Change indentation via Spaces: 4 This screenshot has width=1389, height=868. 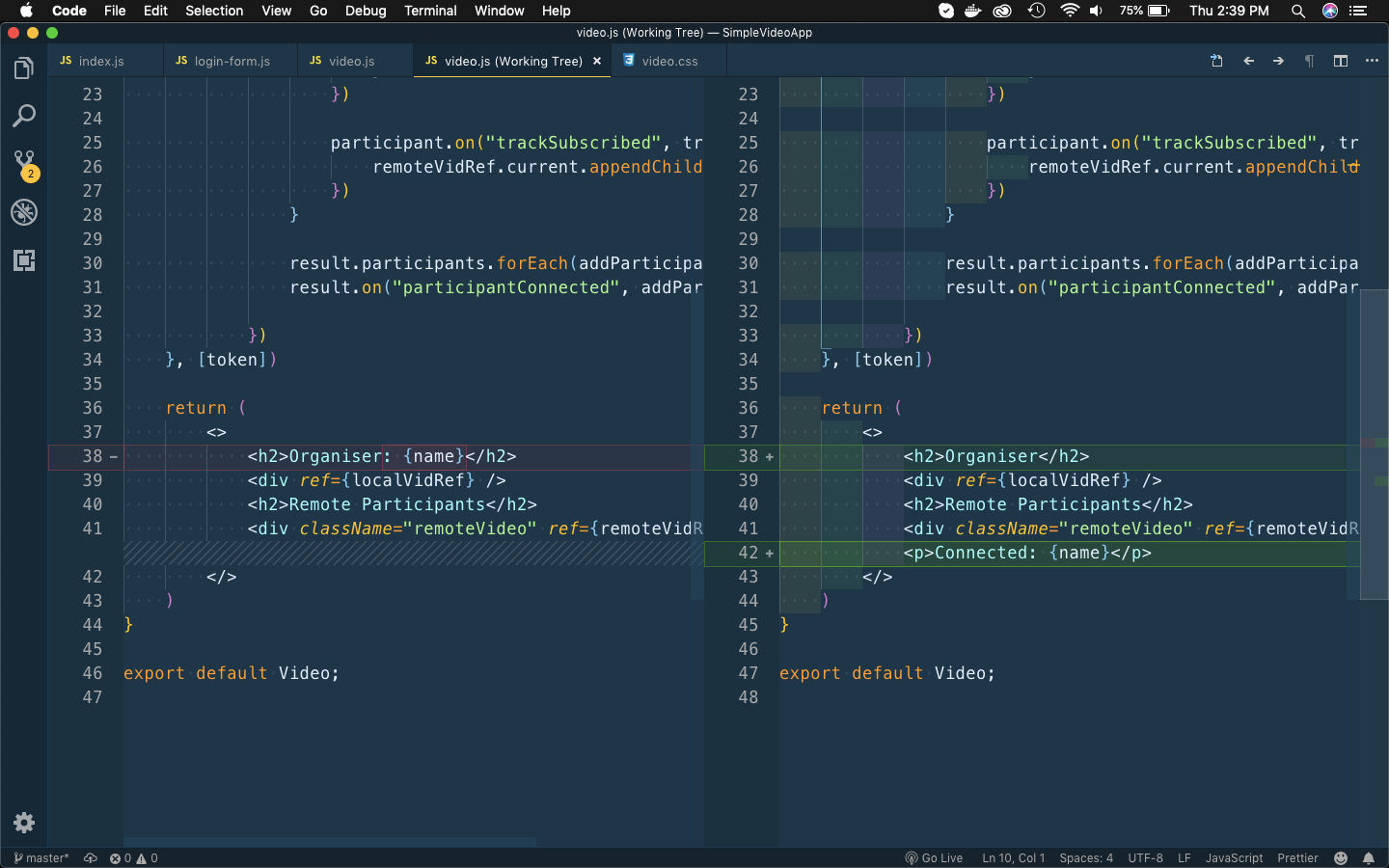pos(1086,858)
